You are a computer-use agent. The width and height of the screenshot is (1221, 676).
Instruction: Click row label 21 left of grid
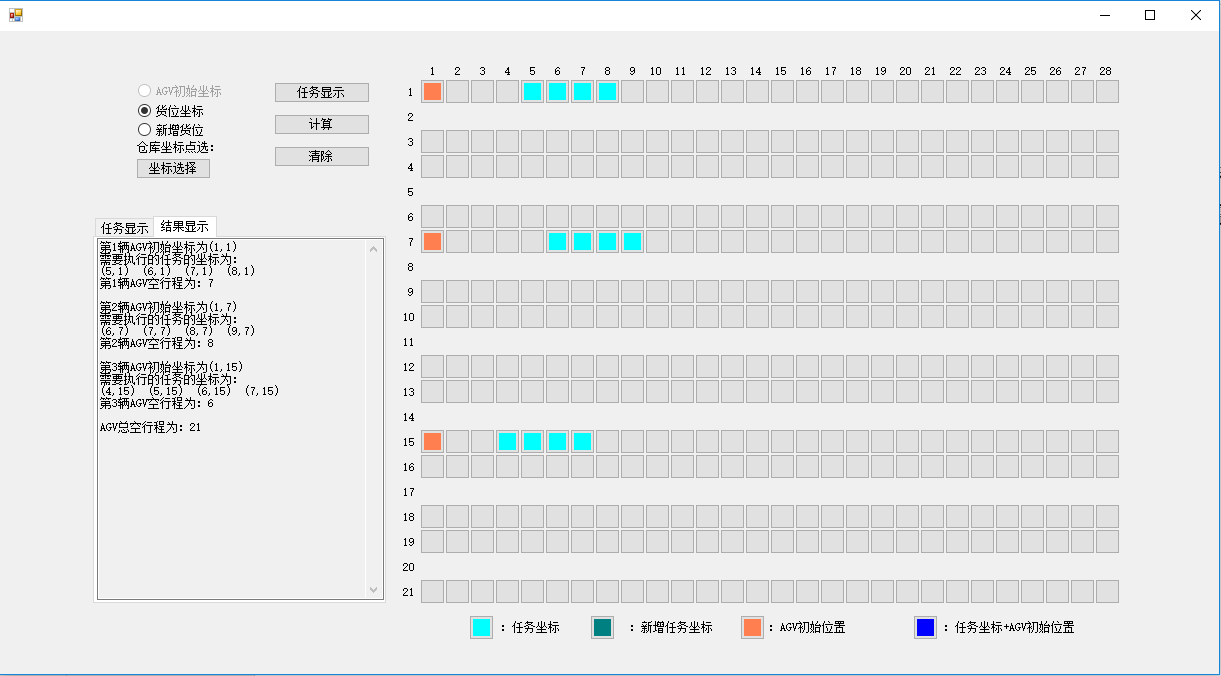tap(408, 592)
